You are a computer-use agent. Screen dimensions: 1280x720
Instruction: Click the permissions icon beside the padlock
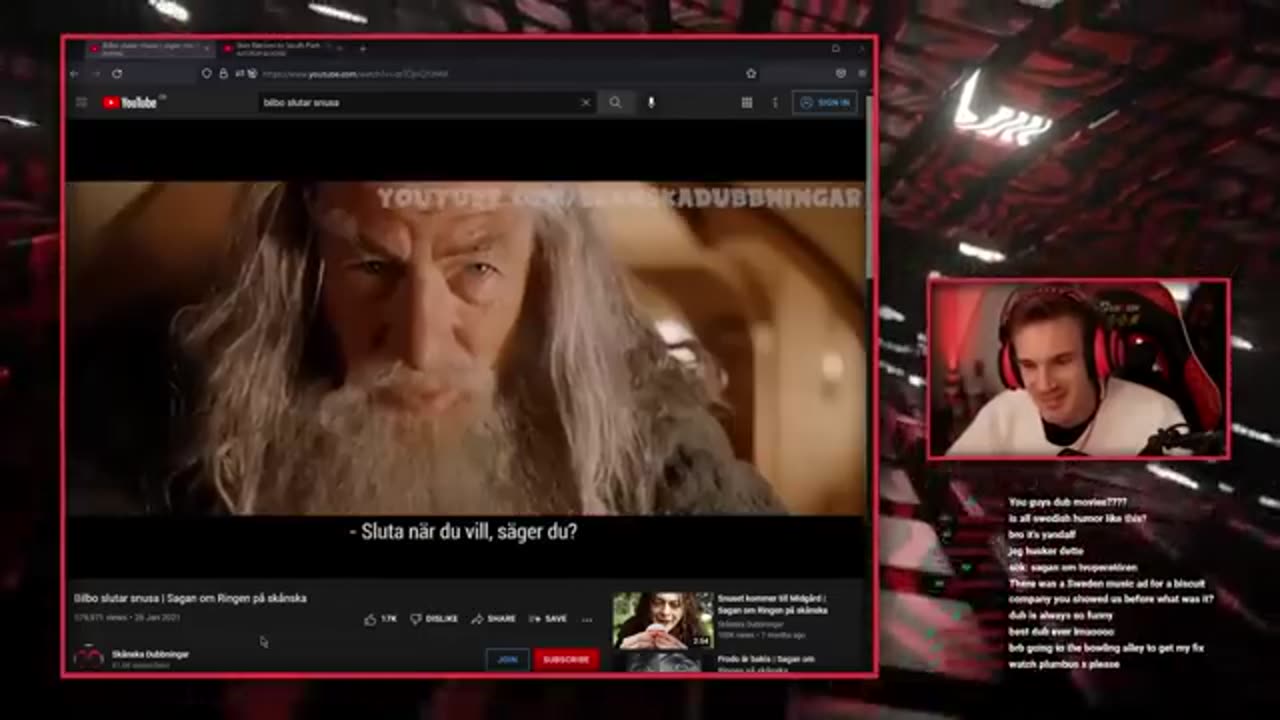tap(240, 73)
